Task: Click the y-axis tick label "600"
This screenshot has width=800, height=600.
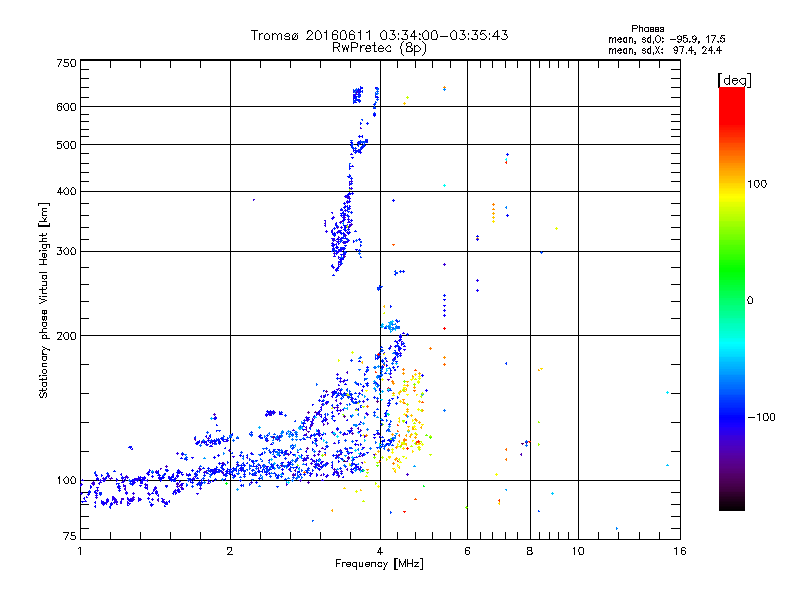Action: [66, 107]
